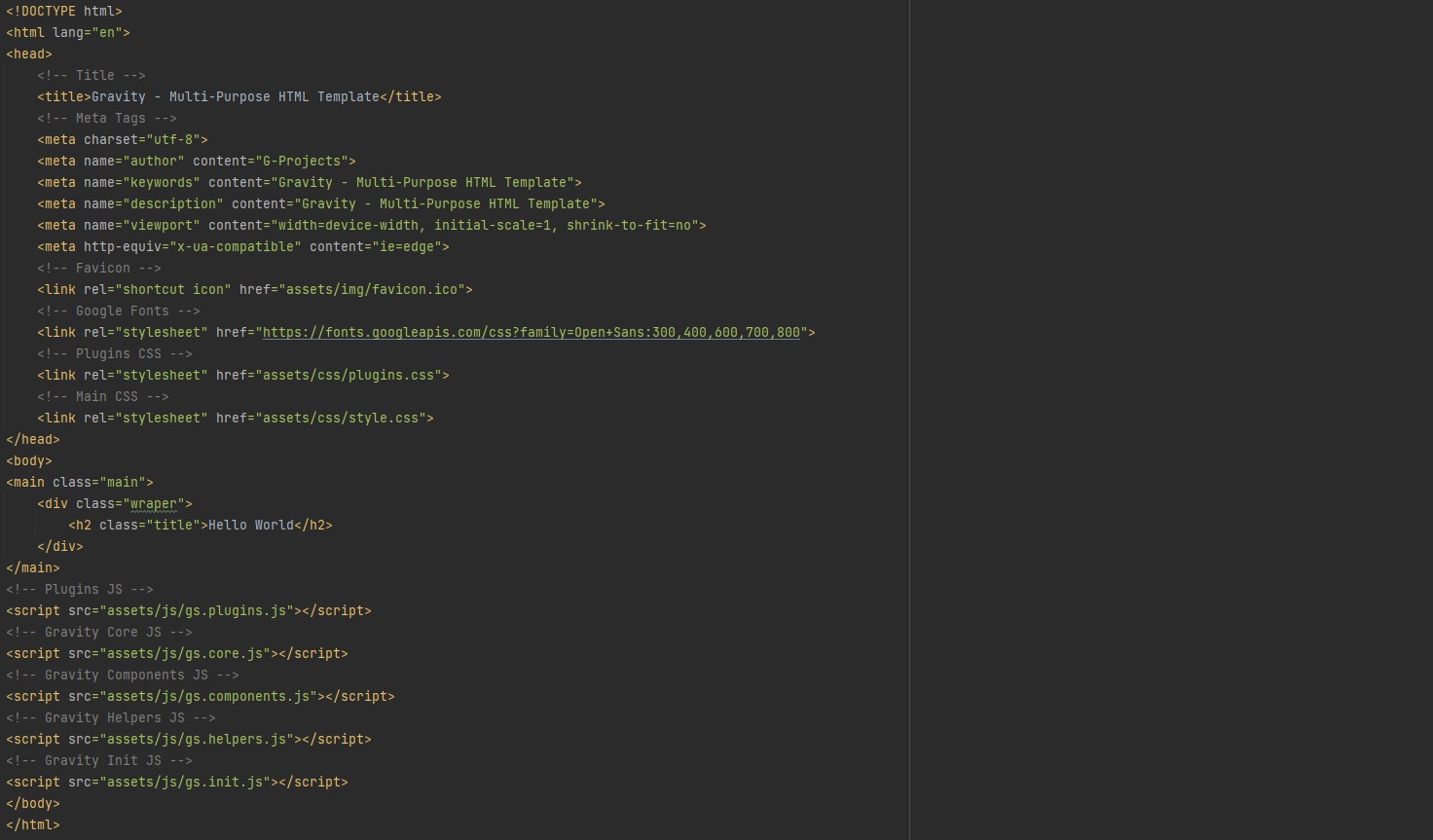Click the closing head tag
The image size is (1433, 840).
tap(33, 440)
